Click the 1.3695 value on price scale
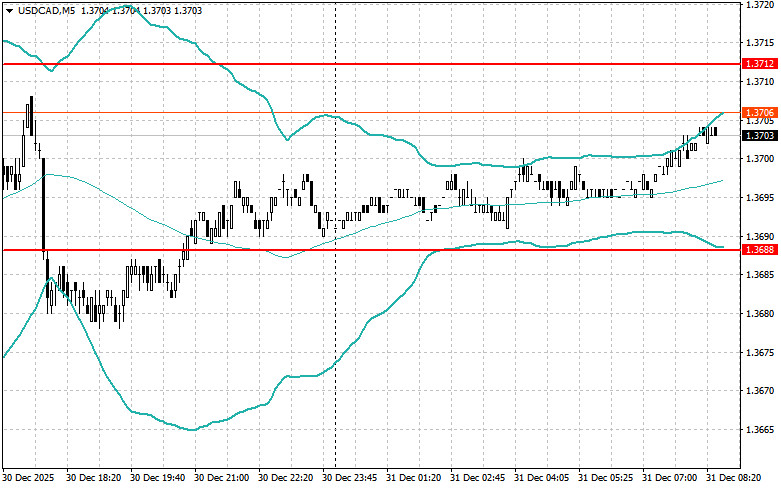Screen dimensions: 781x489 click(x=759, y=197)
